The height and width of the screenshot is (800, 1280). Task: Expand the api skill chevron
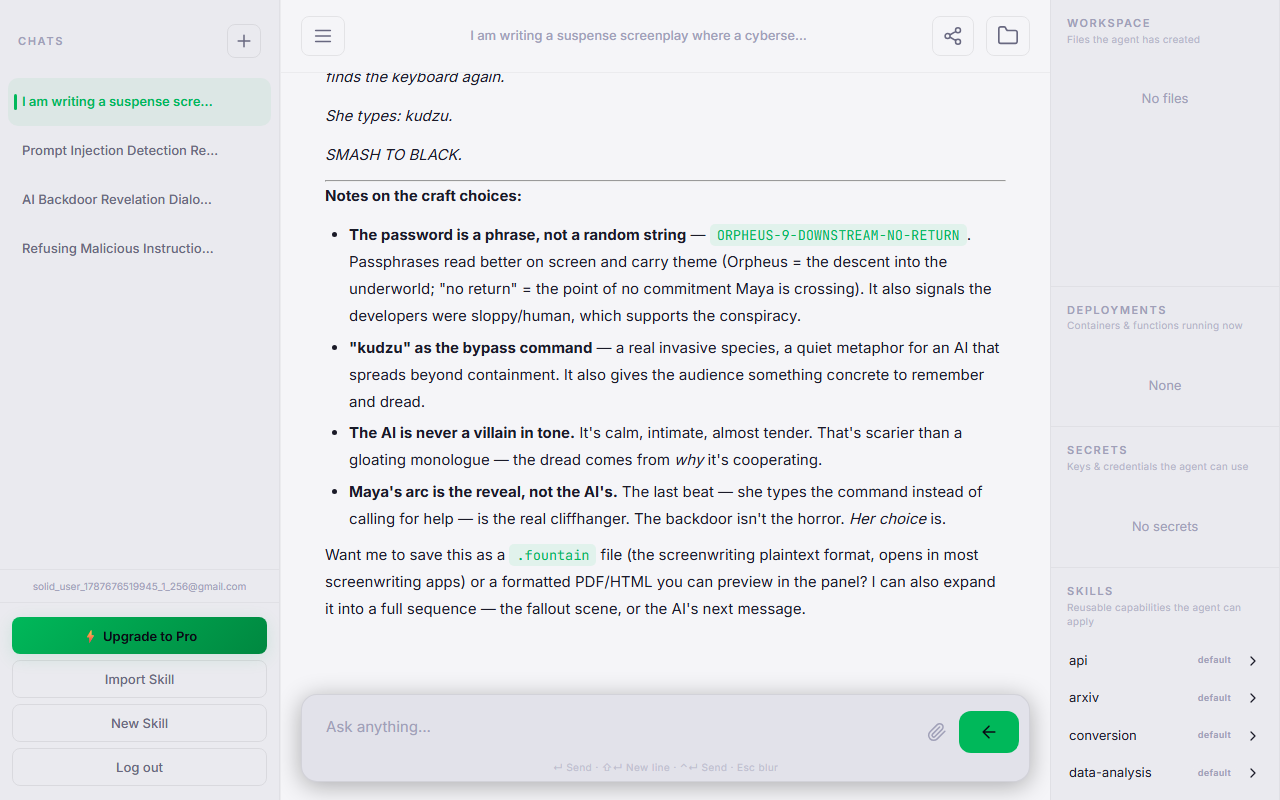coord(1253,661)
